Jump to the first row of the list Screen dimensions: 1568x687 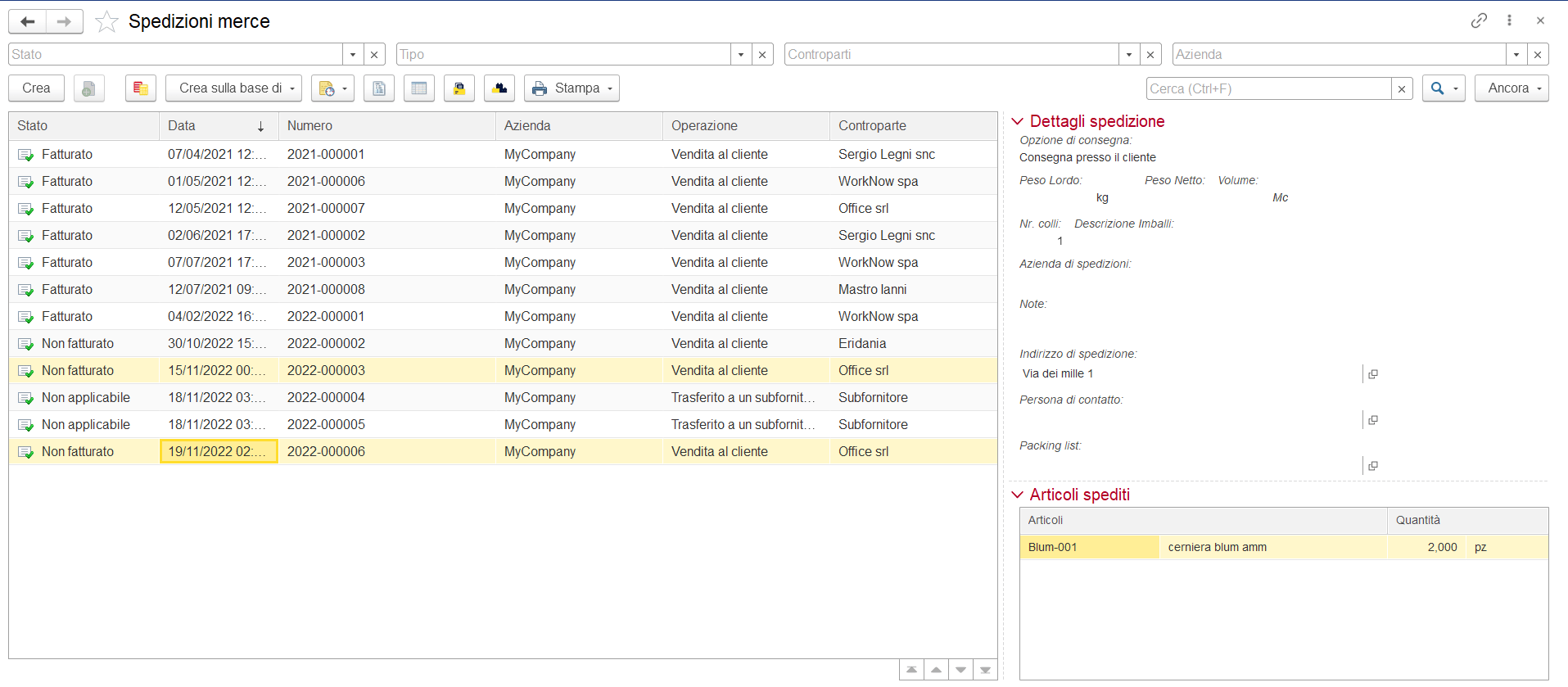(911, 670)
